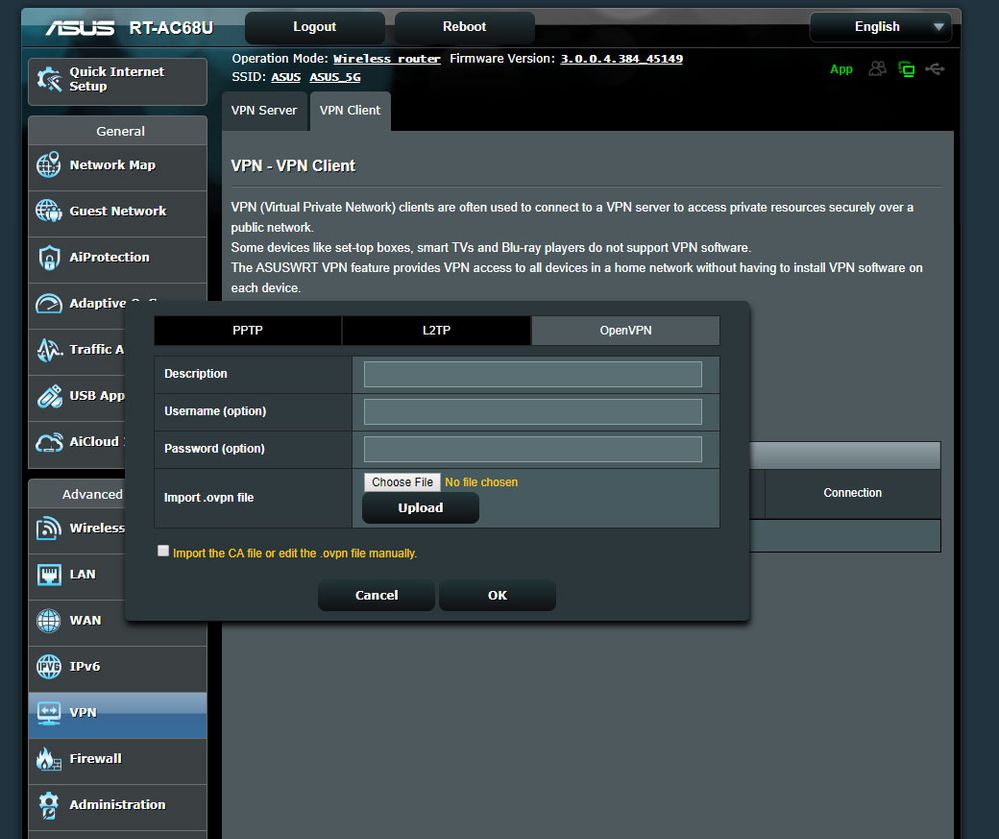Click the IPv6 sidebar icon
999x839 pixels.
click(48, 667)
